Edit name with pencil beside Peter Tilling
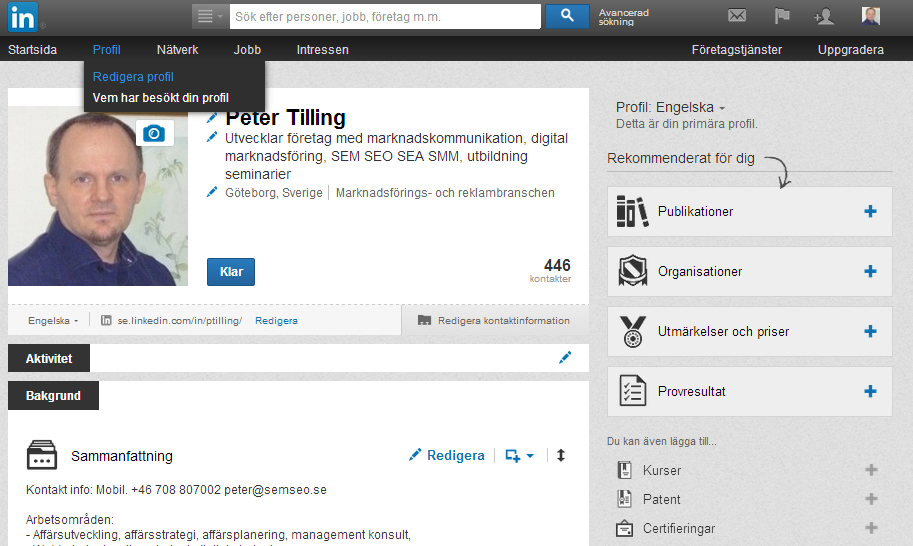913x546 pixels. point(212,118)
